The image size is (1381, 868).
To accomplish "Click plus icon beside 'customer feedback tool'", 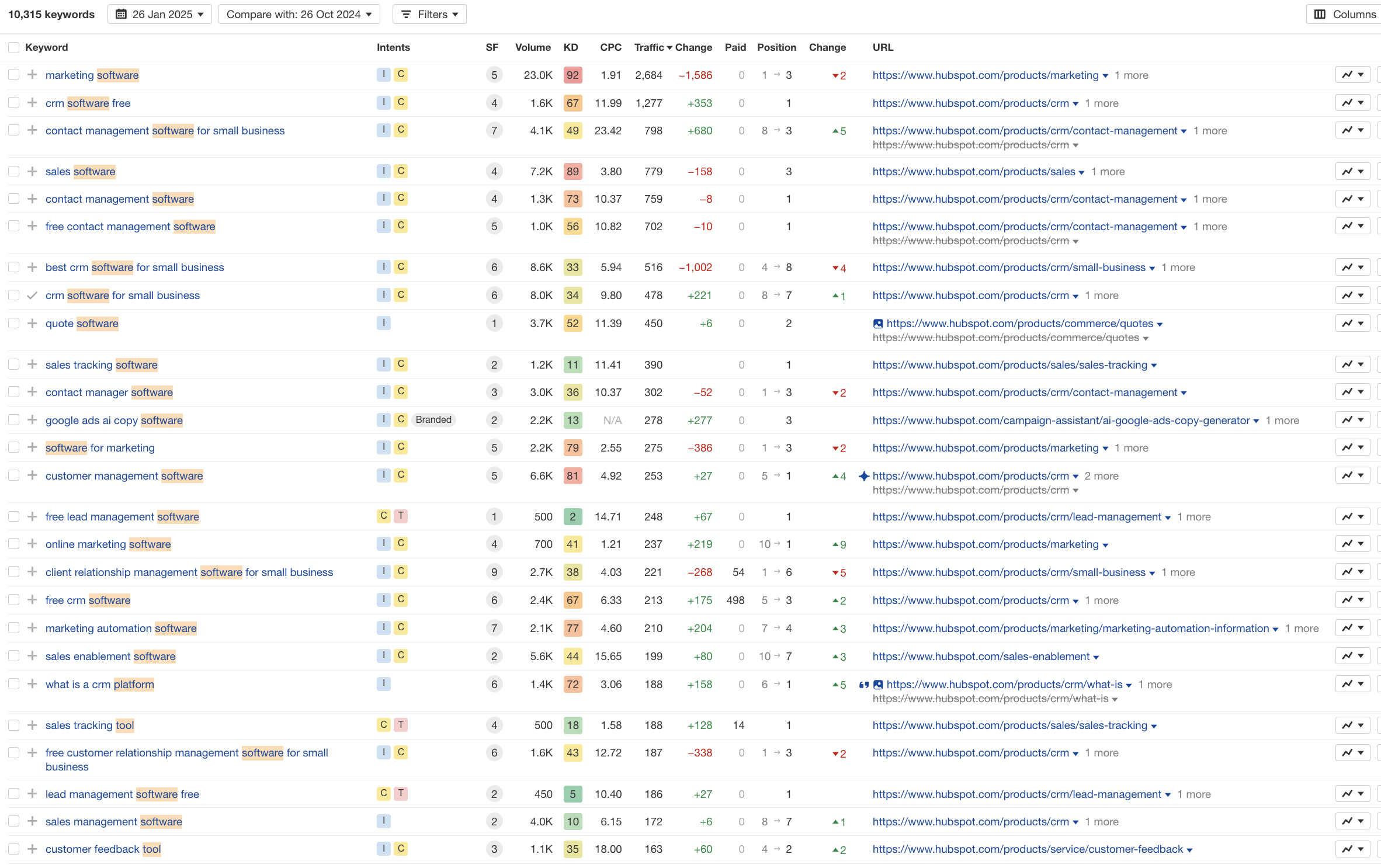I will click(32, 849).
